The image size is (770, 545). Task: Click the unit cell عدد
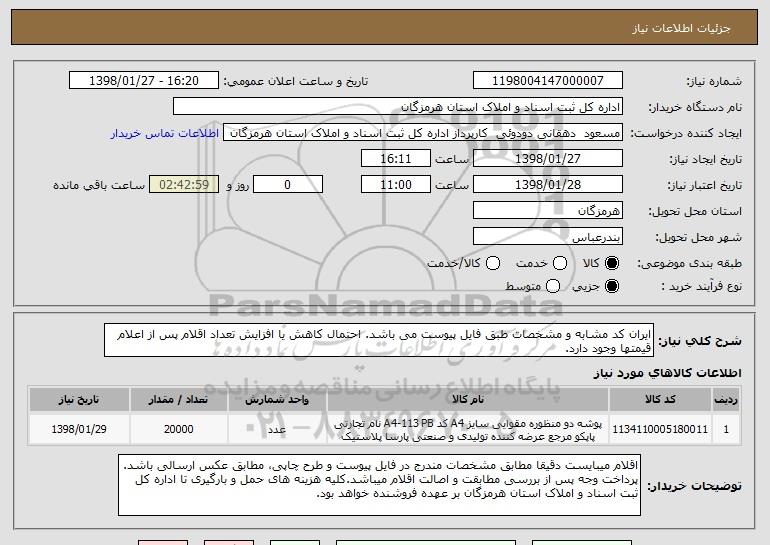(x=277, y=429)
